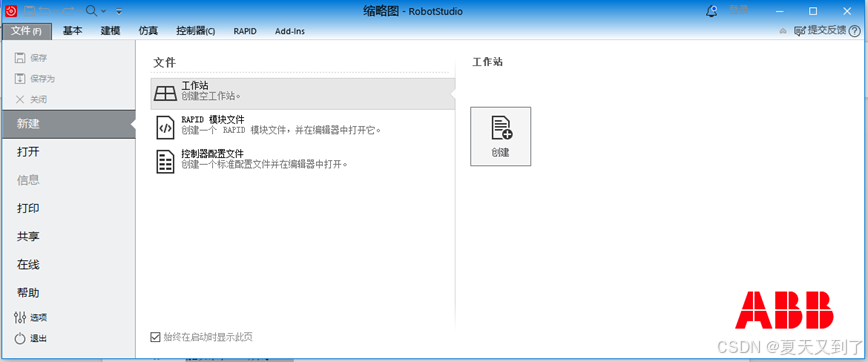Open the notifications bell icon
The width and height of the screenshot is (868, 362).
point(712,11)
